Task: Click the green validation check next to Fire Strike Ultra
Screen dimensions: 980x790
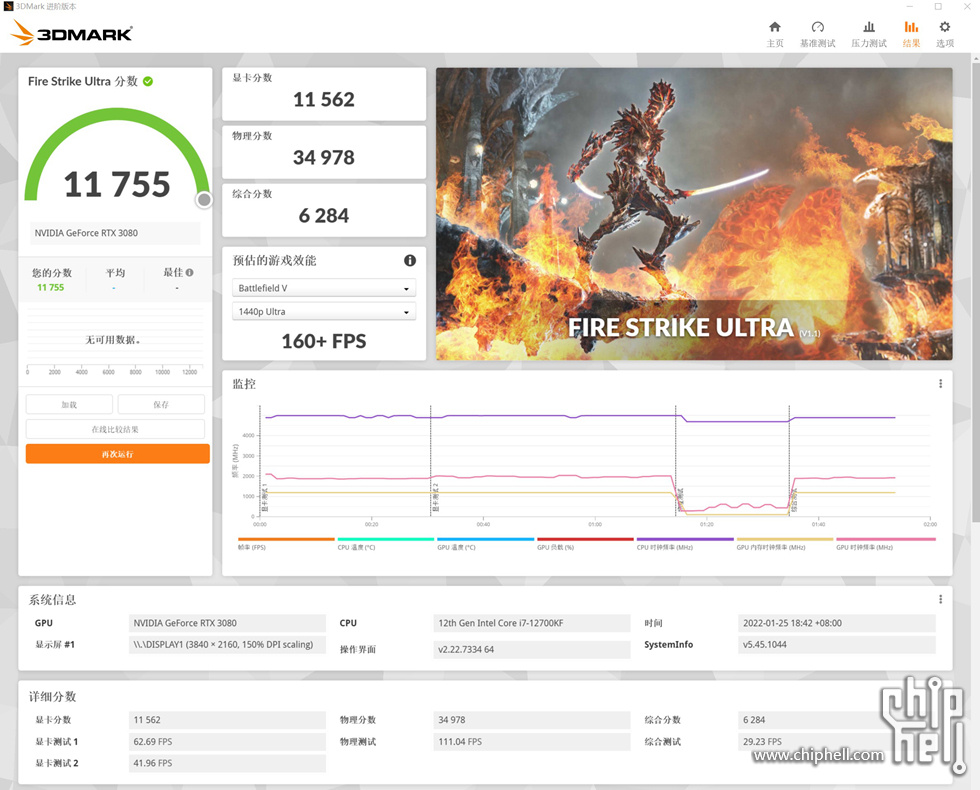Action: pyautogui.click(x=148, y=81)
